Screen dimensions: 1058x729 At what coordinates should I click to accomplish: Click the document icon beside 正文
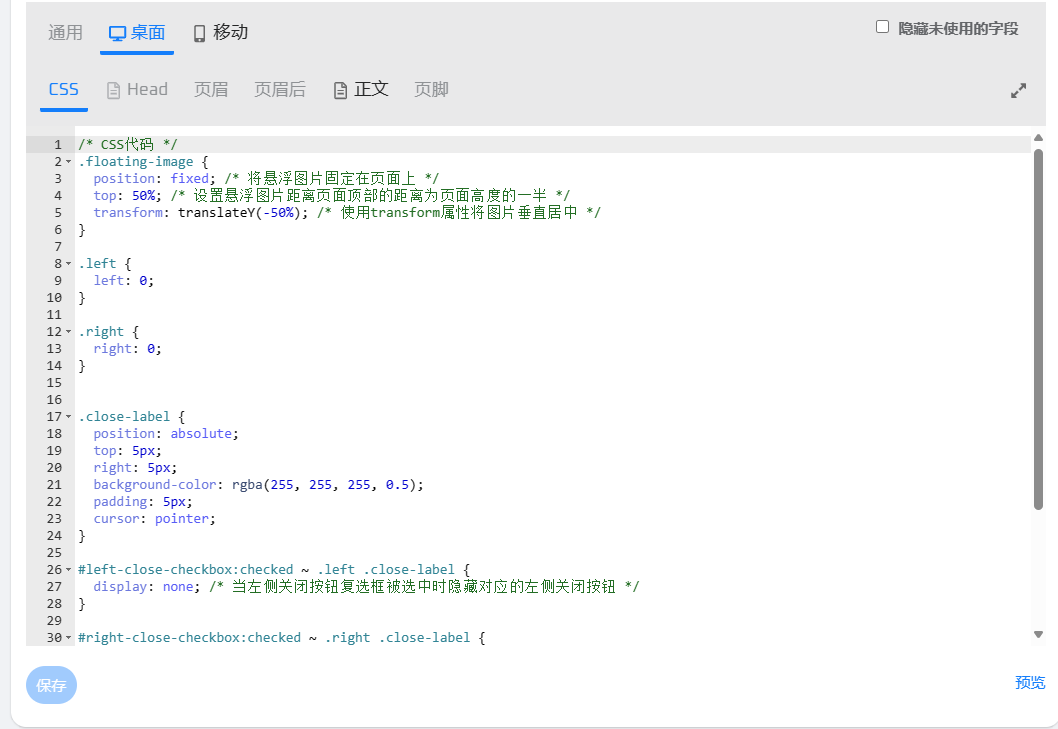(340, 90)
